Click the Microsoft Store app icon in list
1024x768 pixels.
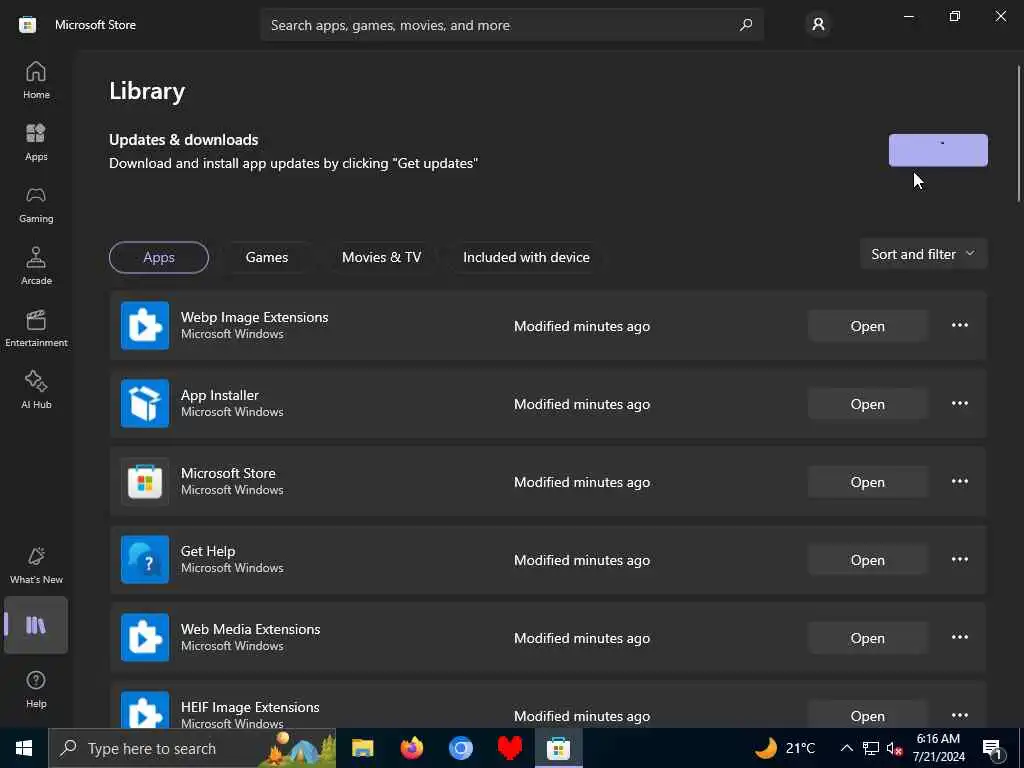point(145,481)
